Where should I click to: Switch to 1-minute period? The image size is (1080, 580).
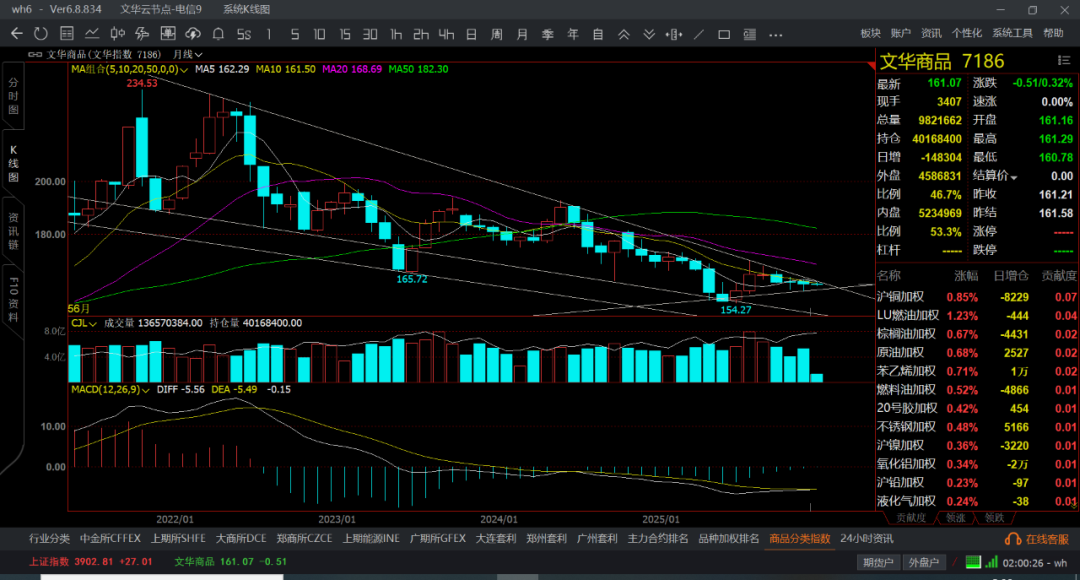tap(269, 34)
